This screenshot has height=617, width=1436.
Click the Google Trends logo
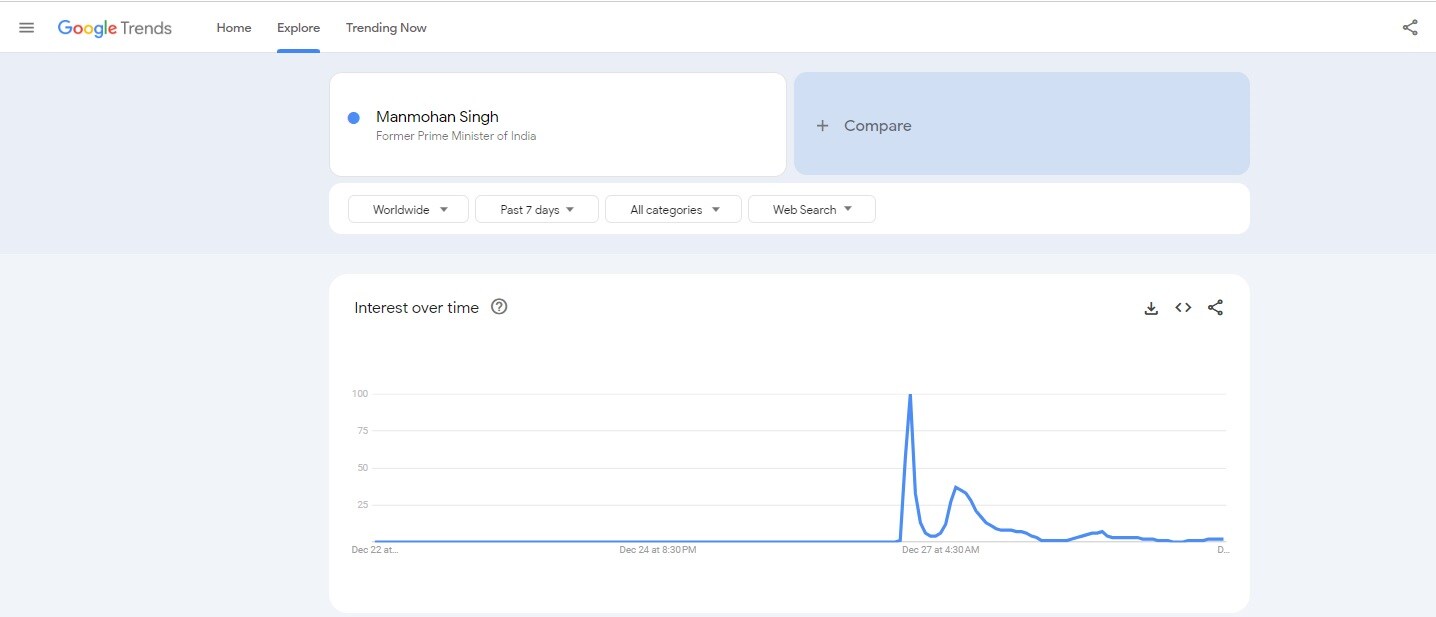114,28
